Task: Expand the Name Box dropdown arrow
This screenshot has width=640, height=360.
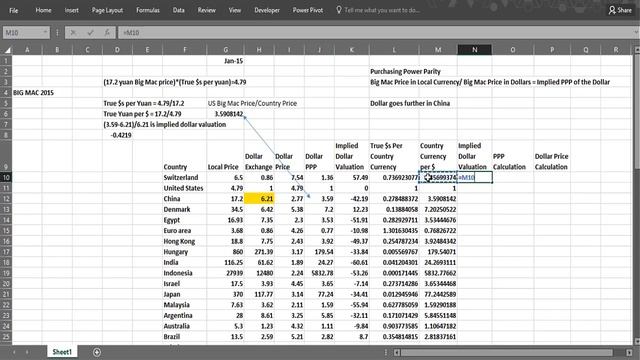Action: tap(45, 33)
